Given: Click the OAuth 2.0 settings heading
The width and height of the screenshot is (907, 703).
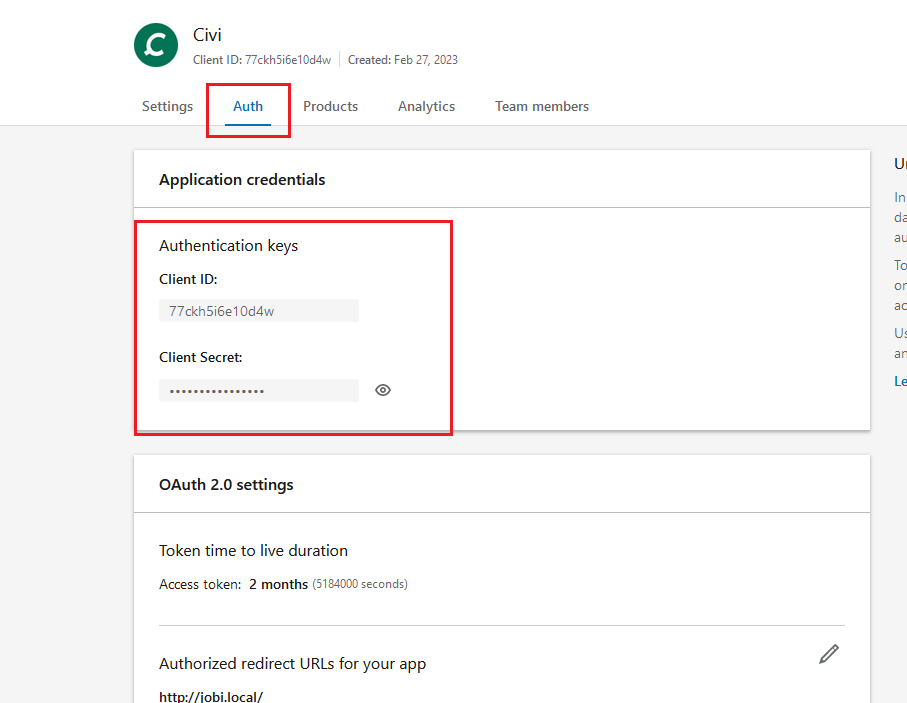Looking at the screenshot, I should point(226,484).
